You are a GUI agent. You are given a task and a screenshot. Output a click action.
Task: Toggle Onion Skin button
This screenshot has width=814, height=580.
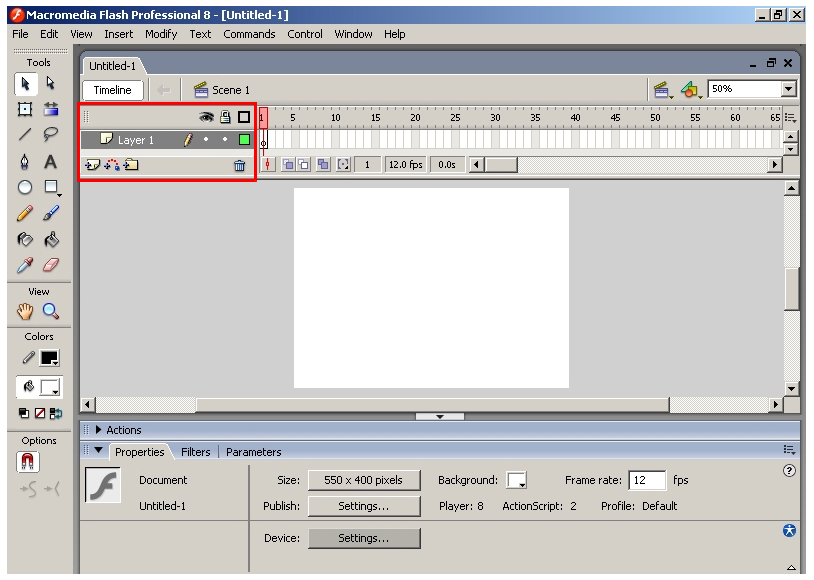click(x=288, y=165)
